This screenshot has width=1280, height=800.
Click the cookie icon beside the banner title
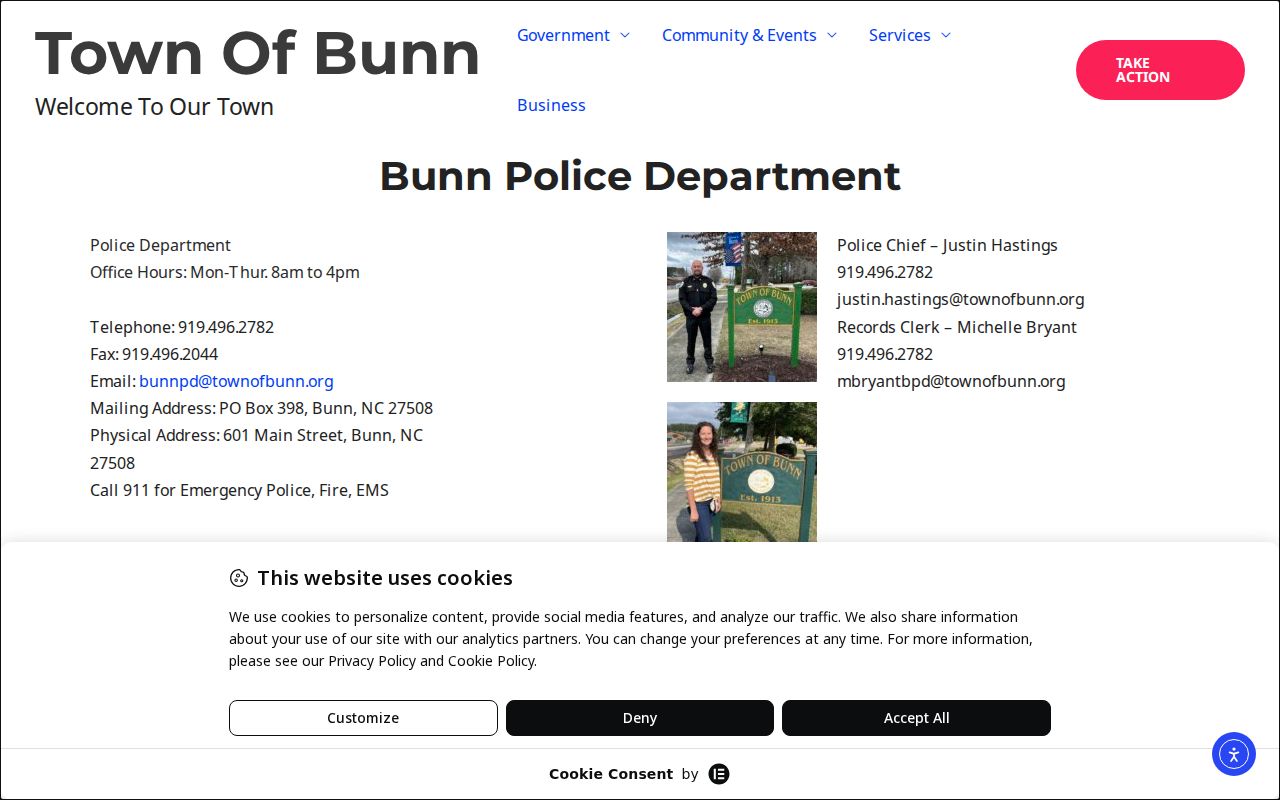(x=238, y=578)
